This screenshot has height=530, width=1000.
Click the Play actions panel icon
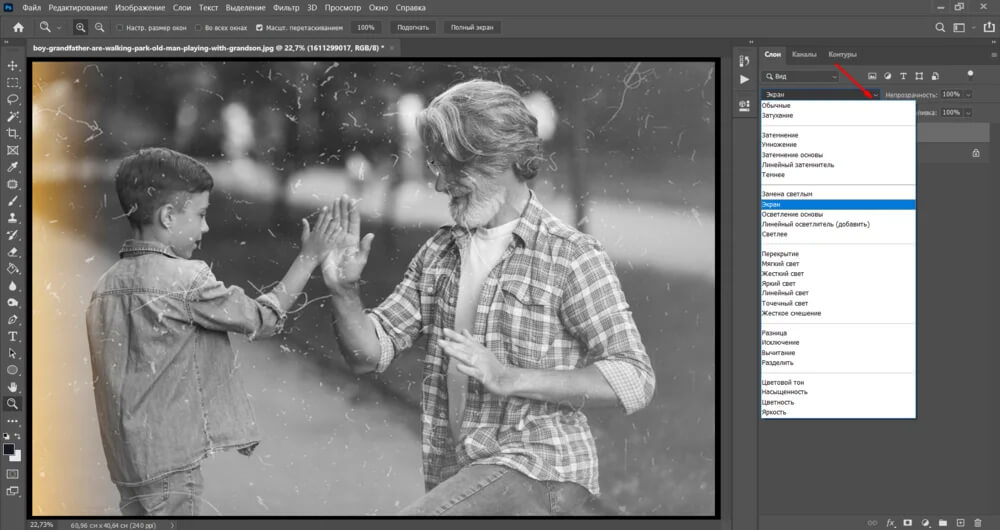tap(744, 78)
